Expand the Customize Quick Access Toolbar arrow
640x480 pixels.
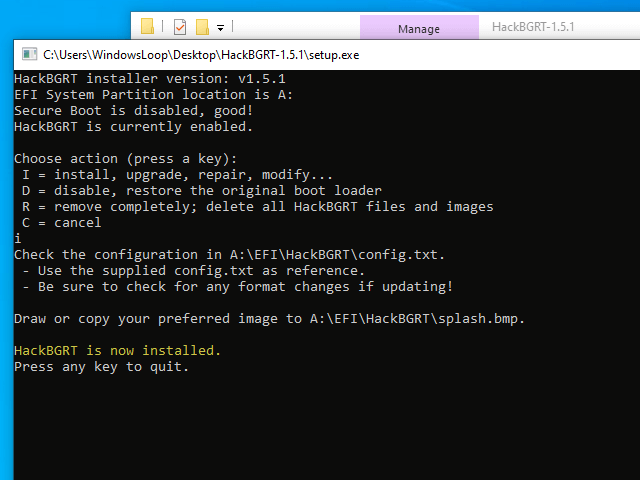tap(220, 28)
